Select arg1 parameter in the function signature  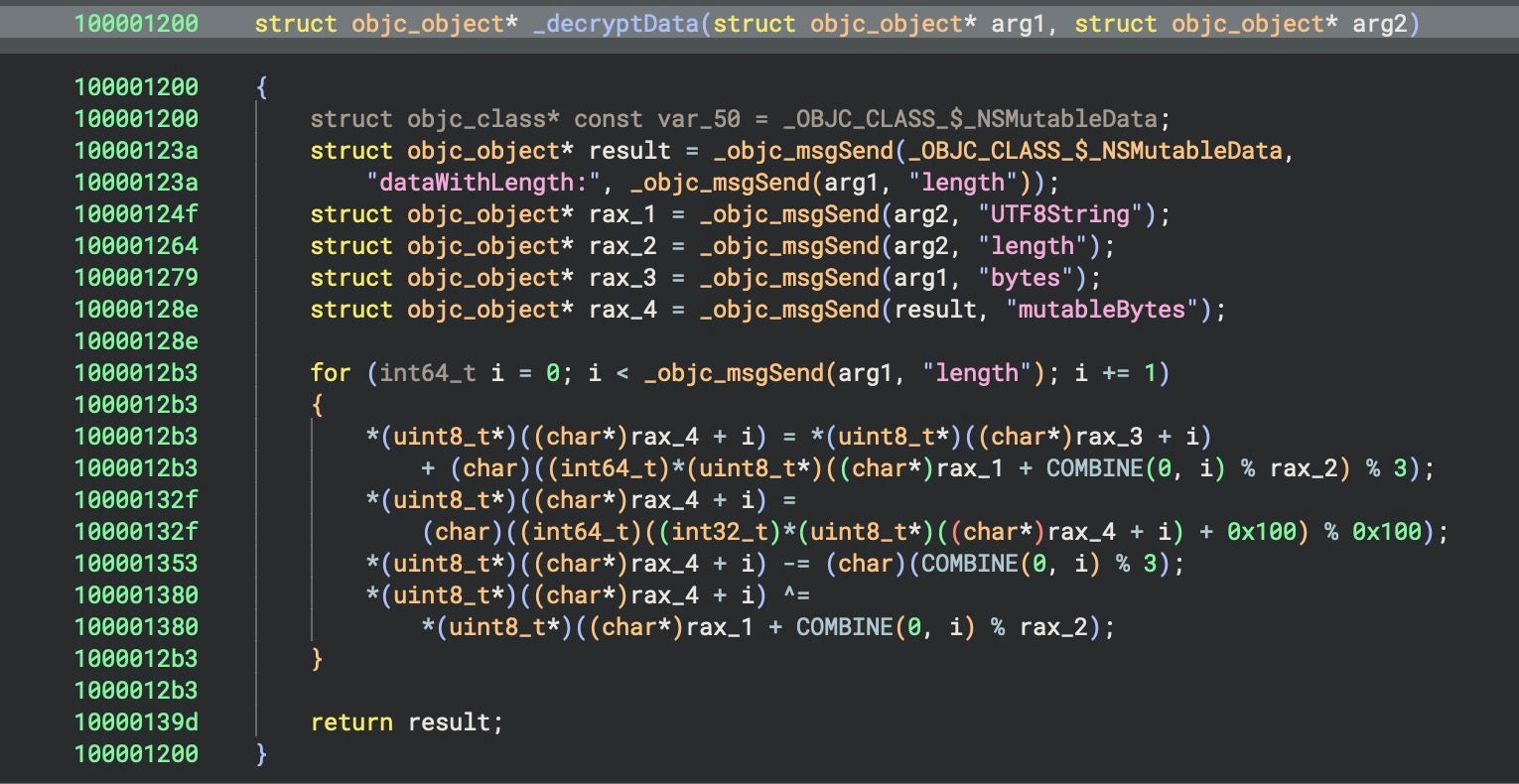pyautogui.click(x=1019, y=24)
